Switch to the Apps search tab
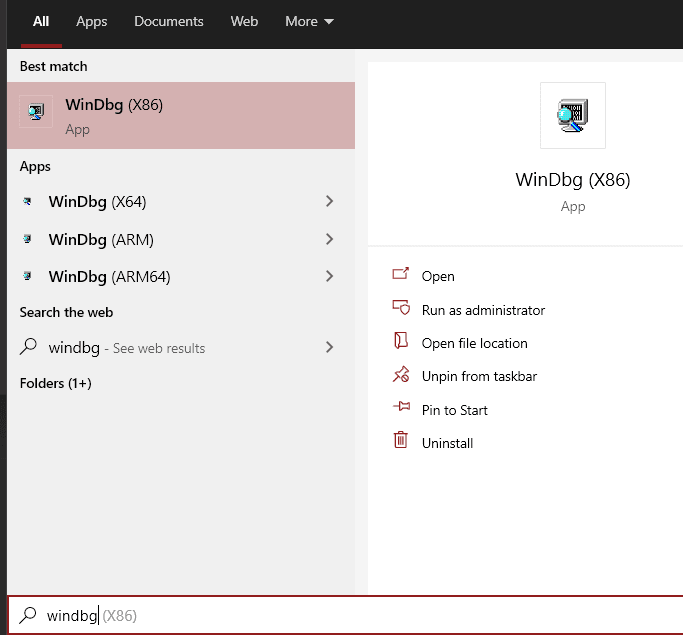 coord(91,22)
